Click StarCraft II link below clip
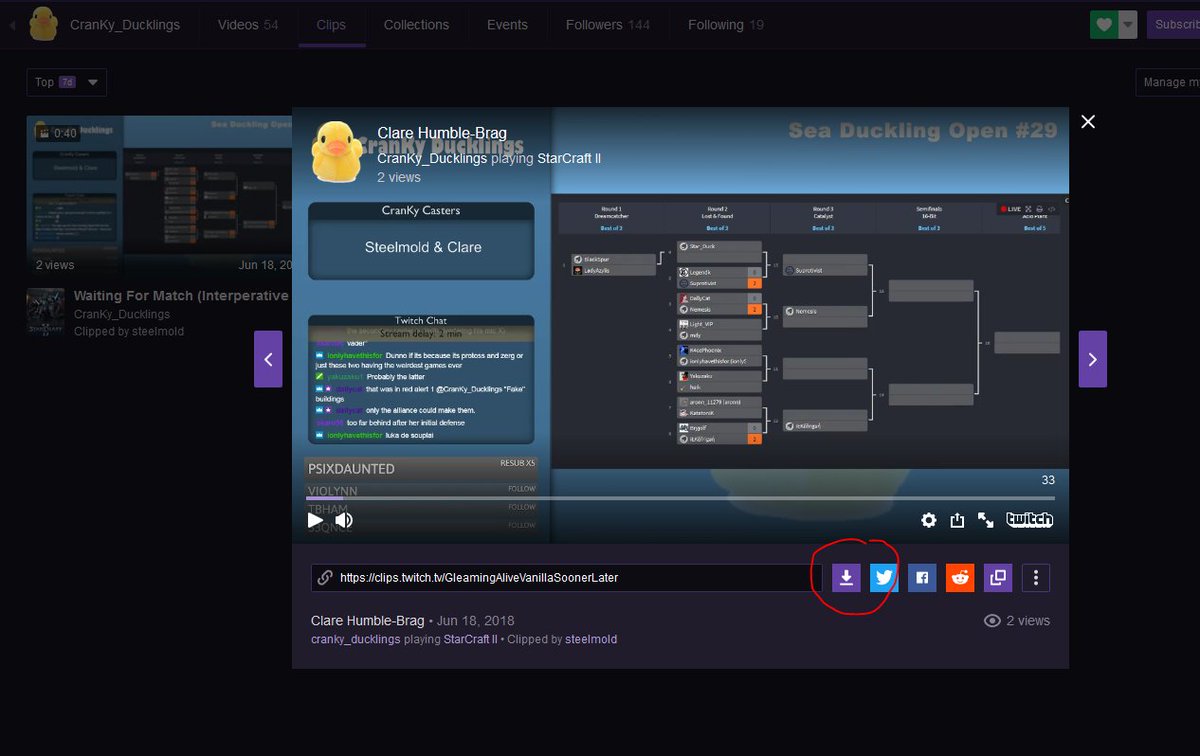 click(x=471, y=639)
